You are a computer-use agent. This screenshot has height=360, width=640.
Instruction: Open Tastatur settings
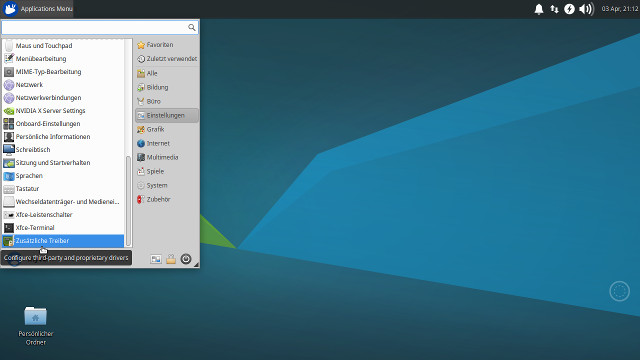pyautogui.click(x=63, y=189)
